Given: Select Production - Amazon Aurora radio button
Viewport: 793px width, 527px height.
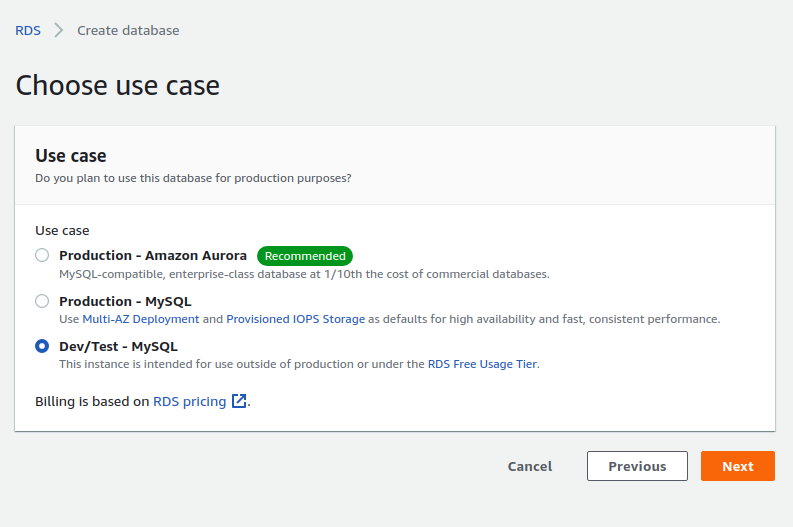Looking at the screenshot, I should [42, 255].
